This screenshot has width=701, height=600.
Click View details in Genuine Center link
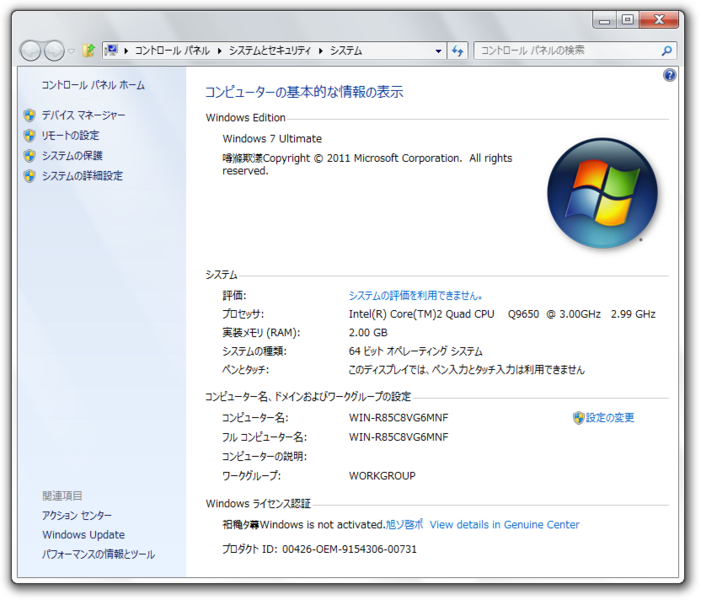504,525
